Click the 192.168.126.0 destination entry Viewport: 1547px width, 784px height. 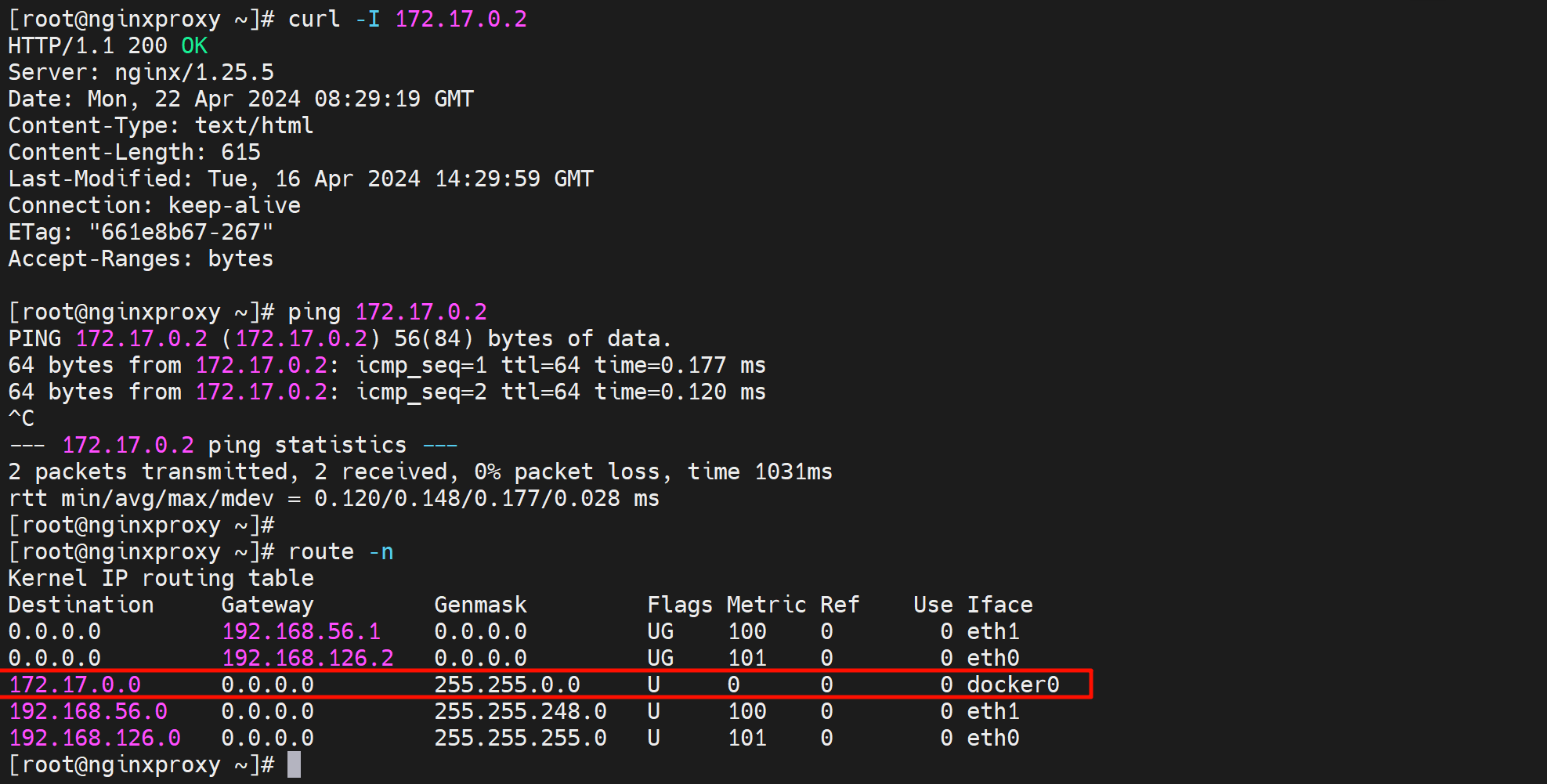pos(95,738)
